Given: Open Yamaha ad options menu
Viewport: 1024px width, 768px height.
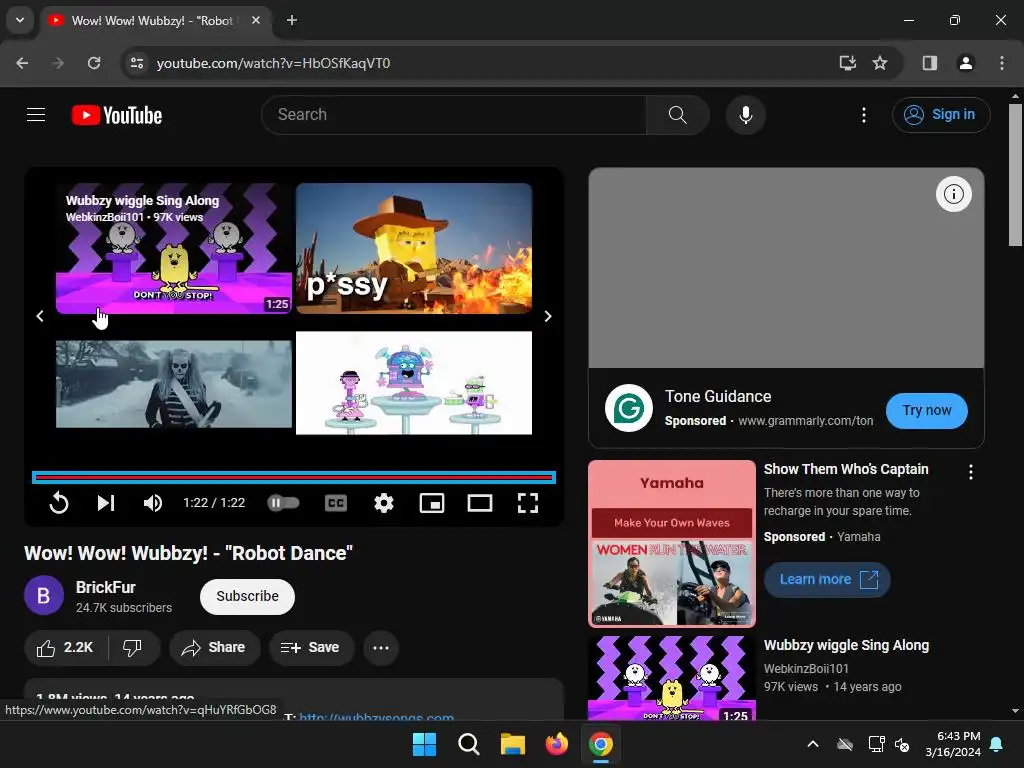Looking at the screenshot, I should click(x=971, y=472).
